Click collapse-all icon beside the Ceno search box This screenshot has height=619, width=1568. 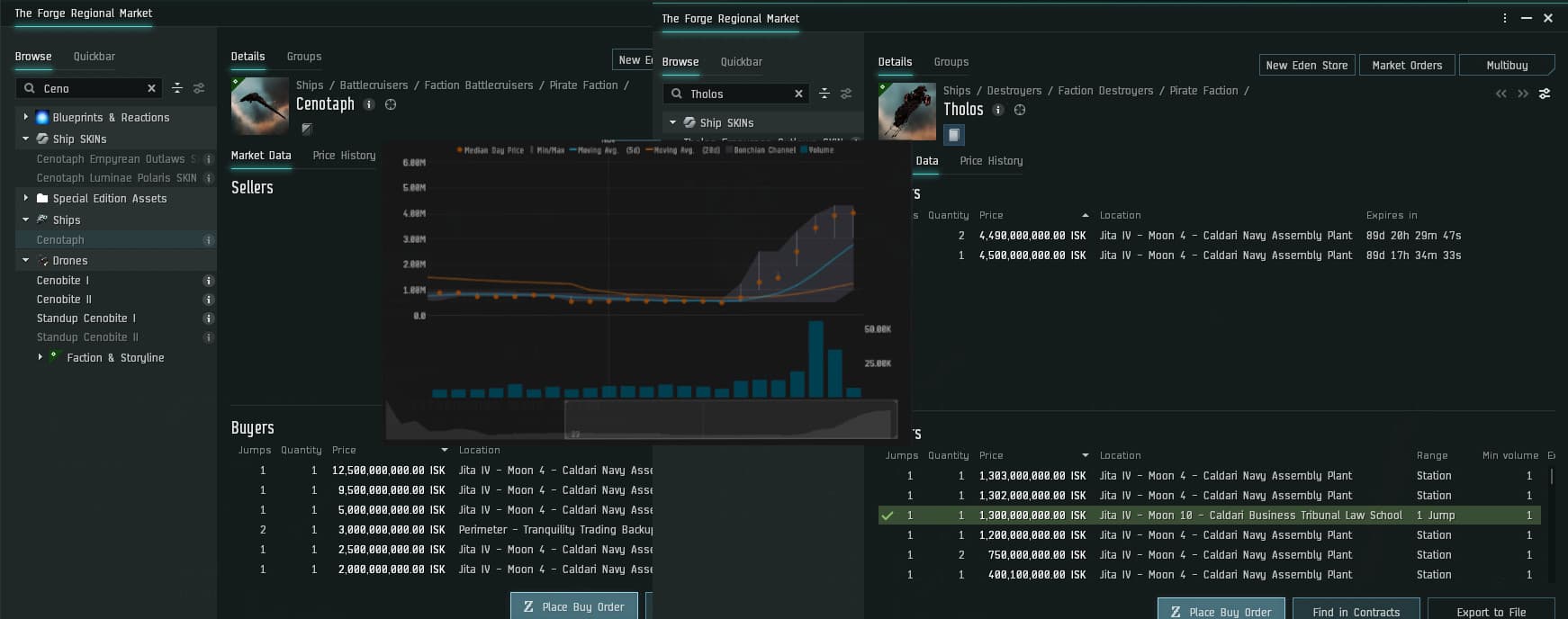[x=177, y=88]
